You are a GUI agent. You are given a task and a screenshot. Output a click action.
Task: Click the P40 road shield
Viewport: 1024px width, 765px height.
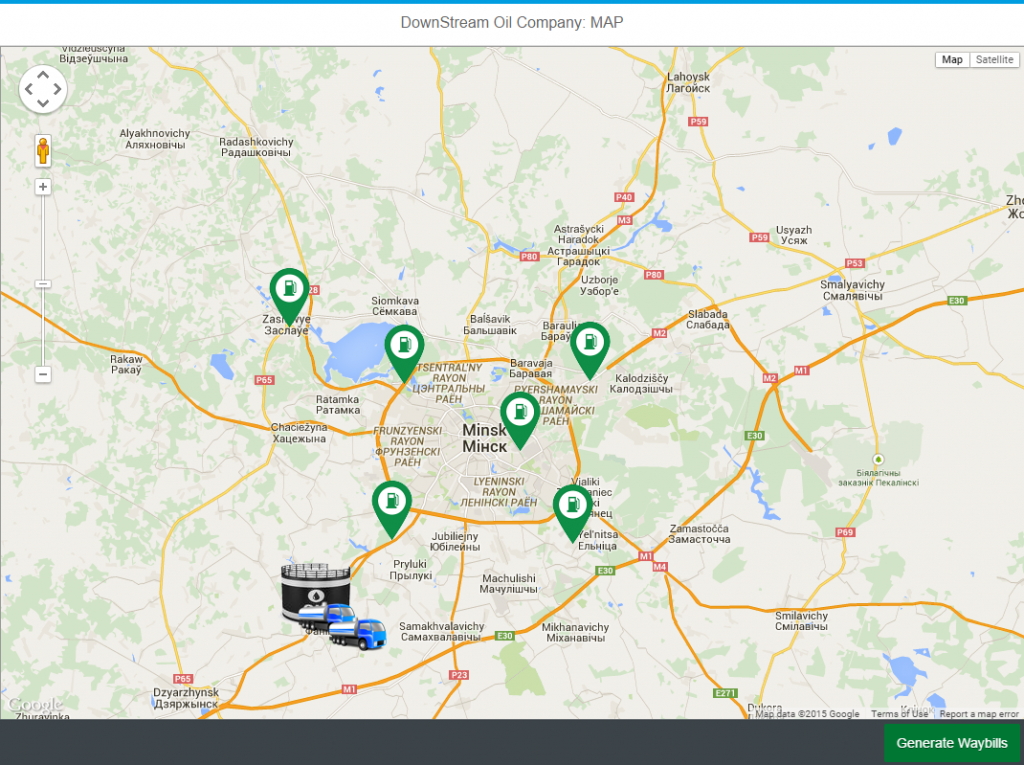pos(624,197)
